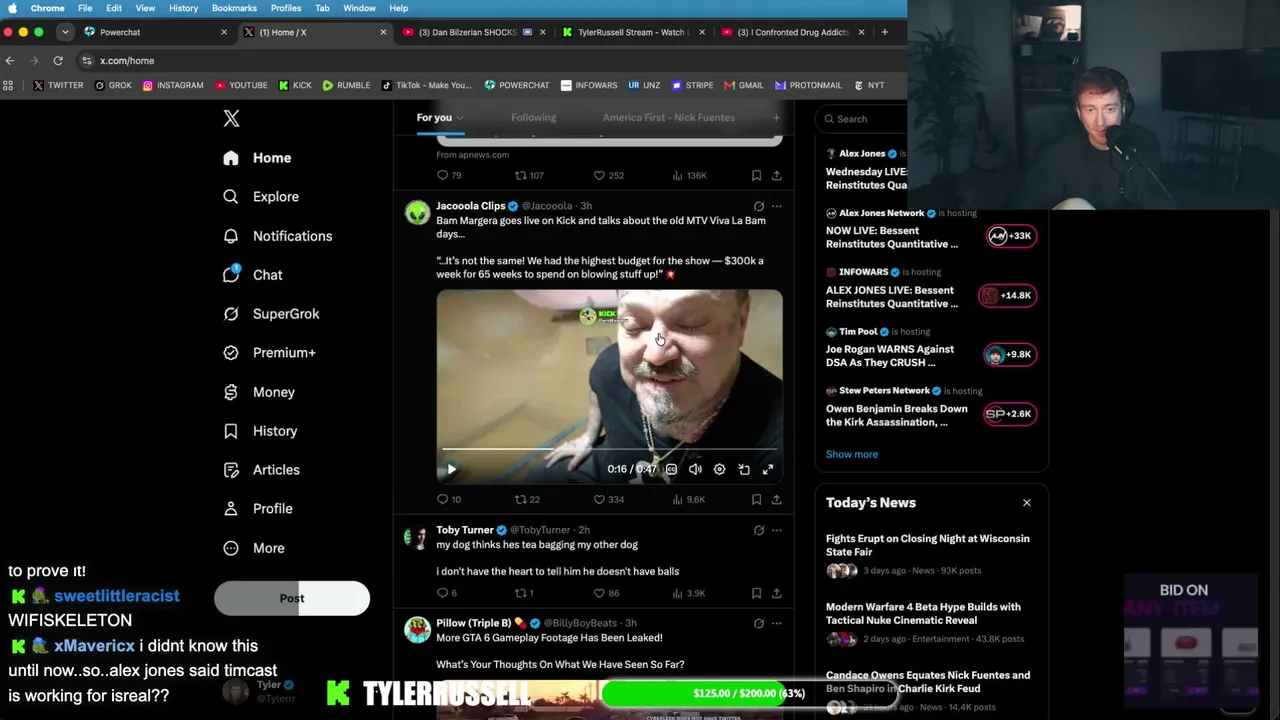Open Notifications from the sidebar

[x=277, y=236]
